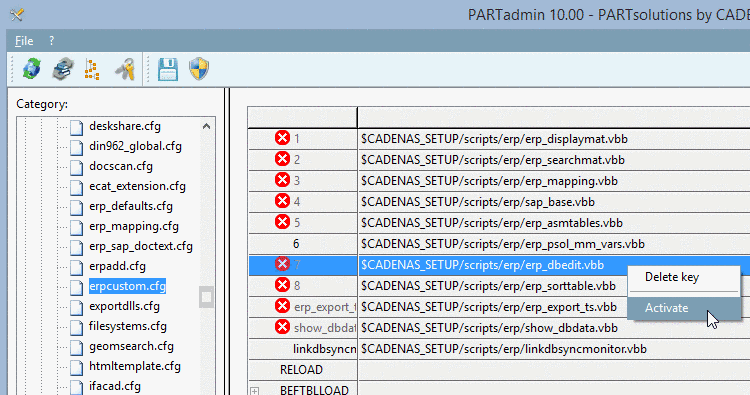Image resolution: width=750 pixels, height=395 pixels.
Task: Select erp_mapping.cfg in category tree
Action: click(x=134, y=226)
